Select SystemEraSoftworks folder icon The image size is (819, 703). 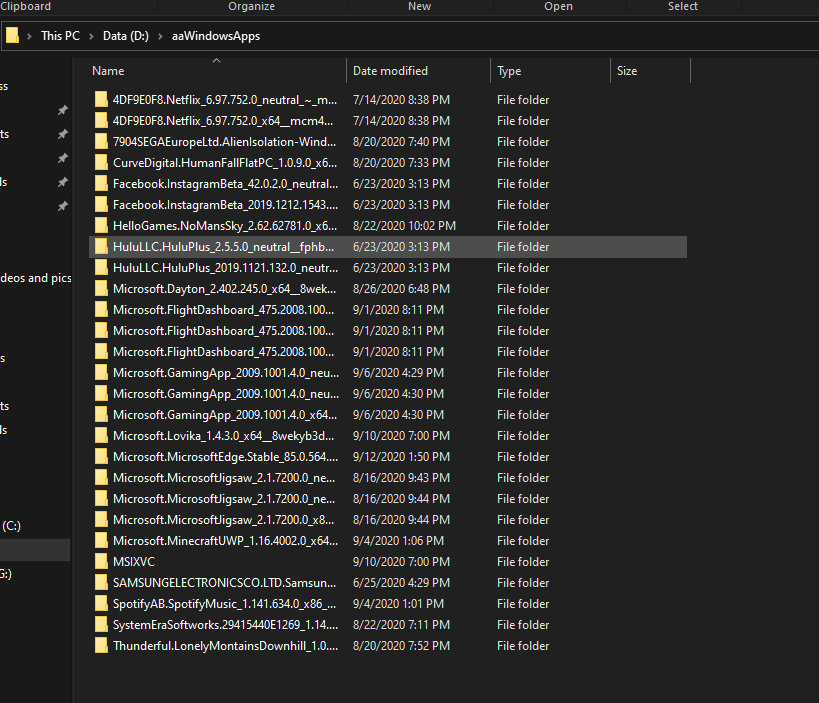[x=101, y=625]
